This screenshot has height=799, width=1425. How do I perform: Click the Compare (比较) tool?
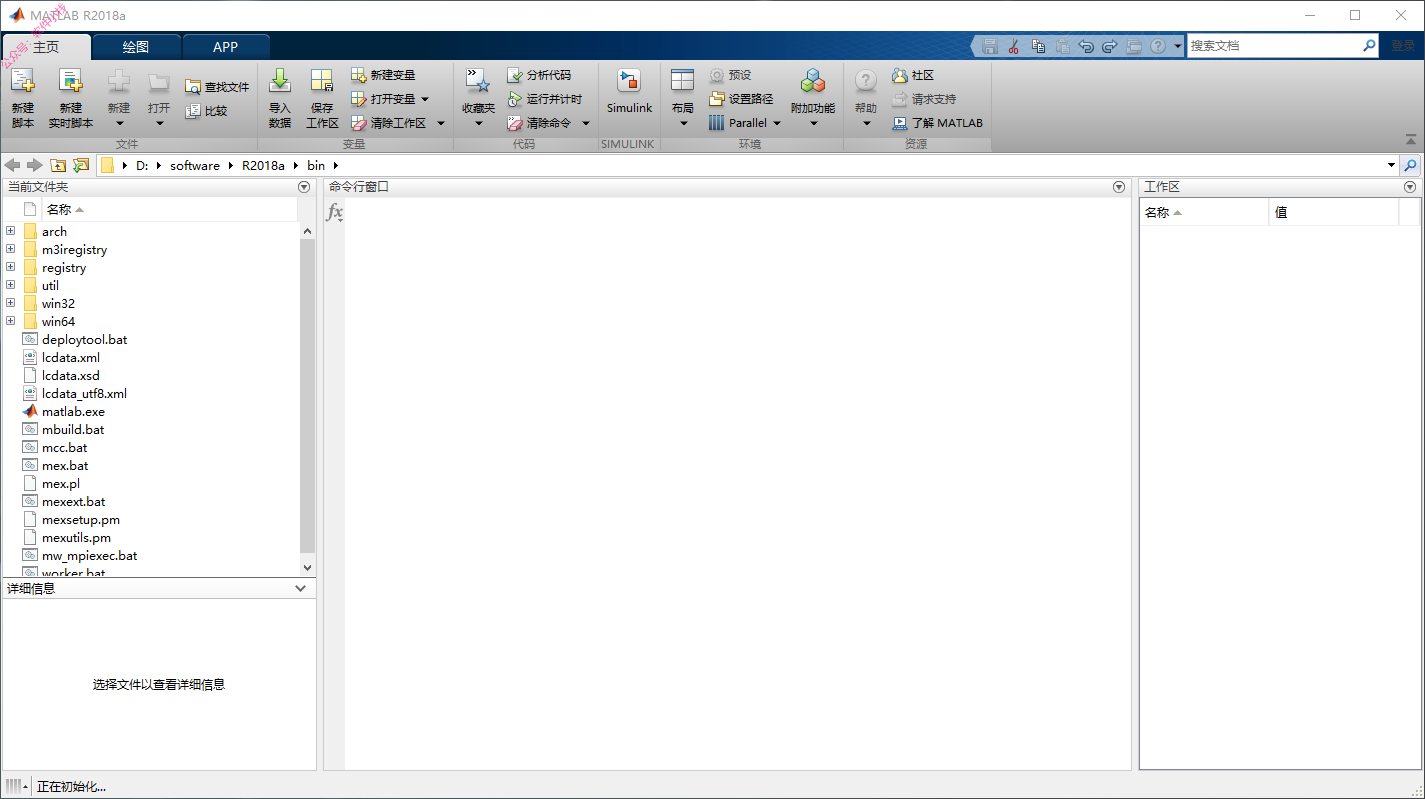click(207, 111)
